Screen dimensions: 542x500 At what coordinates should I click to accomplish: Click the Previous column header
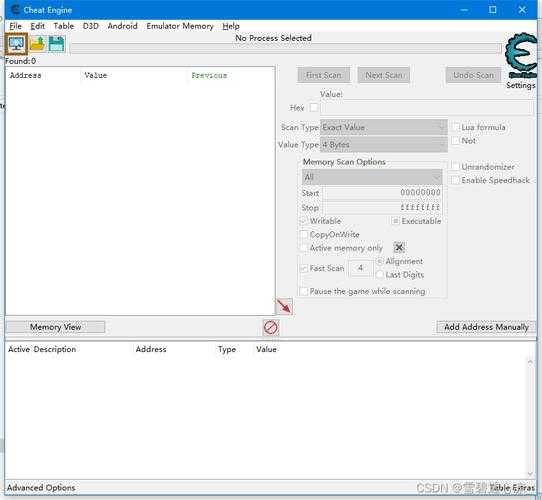[209, 75]
